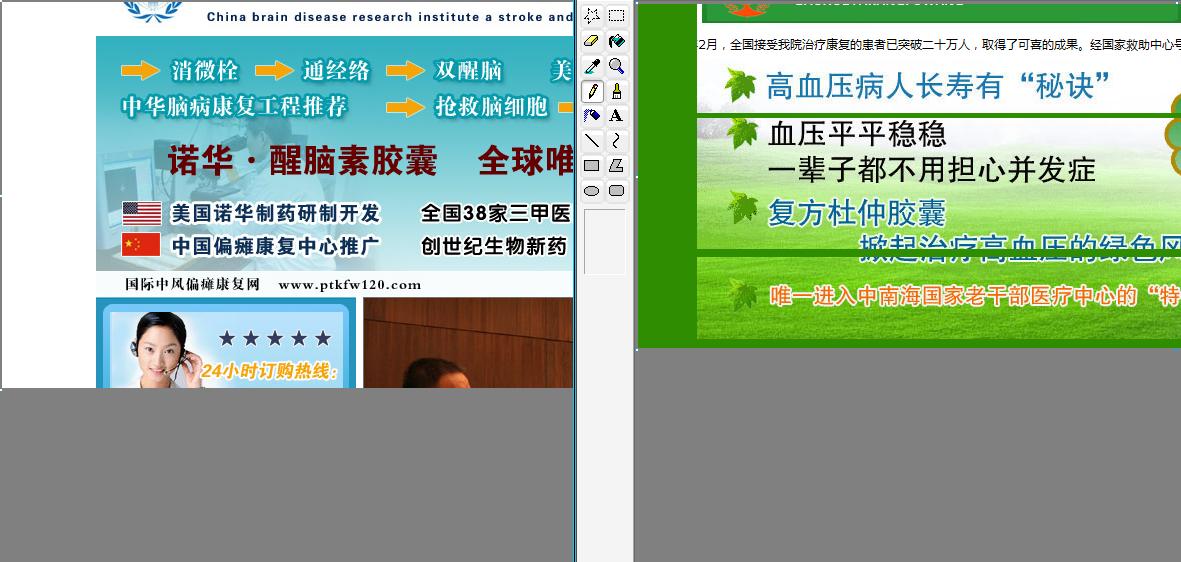Pick the Rounded Rectangle tool
This screenshot has width=1181, height=562.
[616, 191]
